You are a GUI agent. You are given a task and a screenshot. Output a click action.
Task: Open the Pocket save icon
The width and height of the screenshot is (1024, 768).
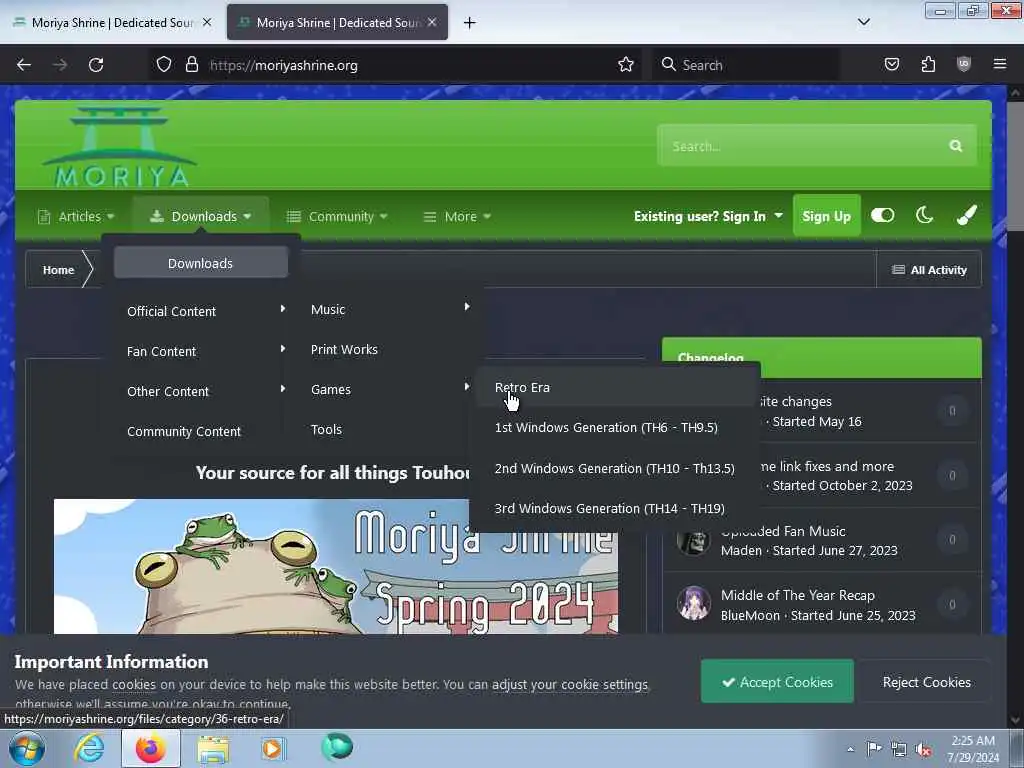(891, 64)
